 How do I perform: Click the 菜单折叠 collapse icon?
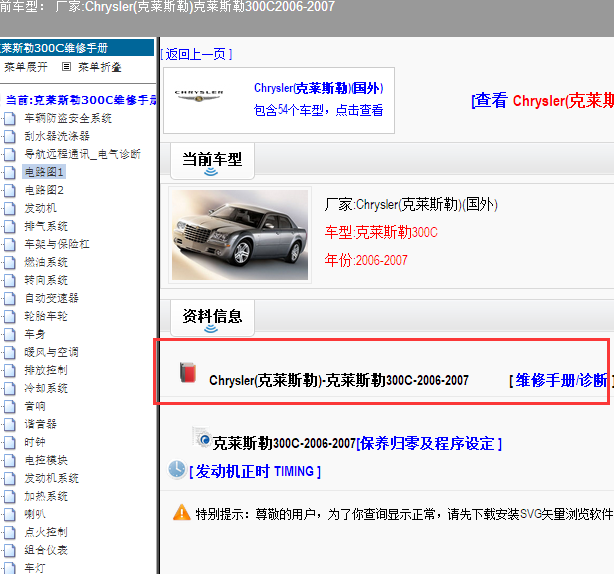point(66,67)
